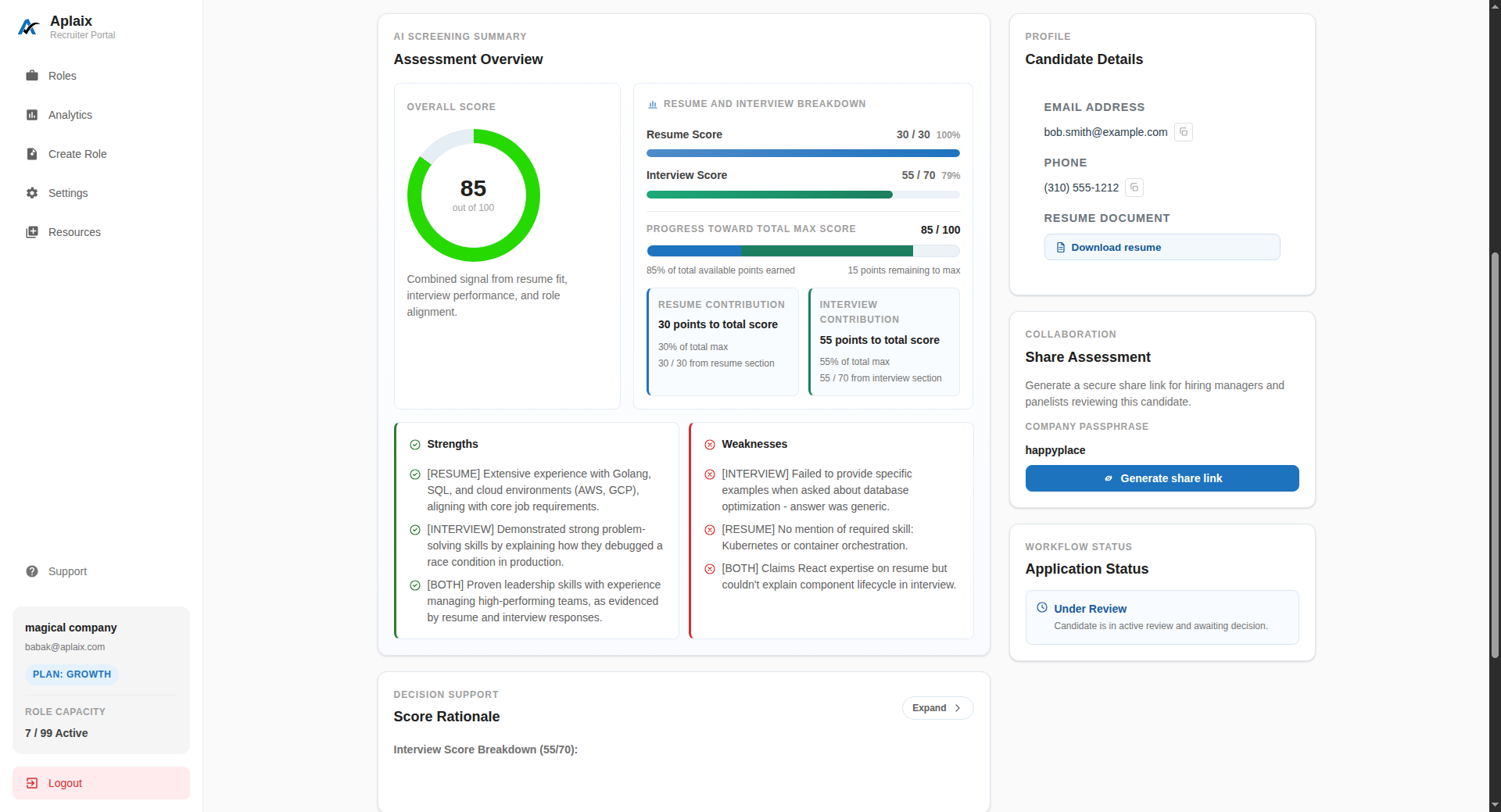This screenshot has width=1501, height=812.
Task: Click the total max score progress bar
Action: coord(803,251)
